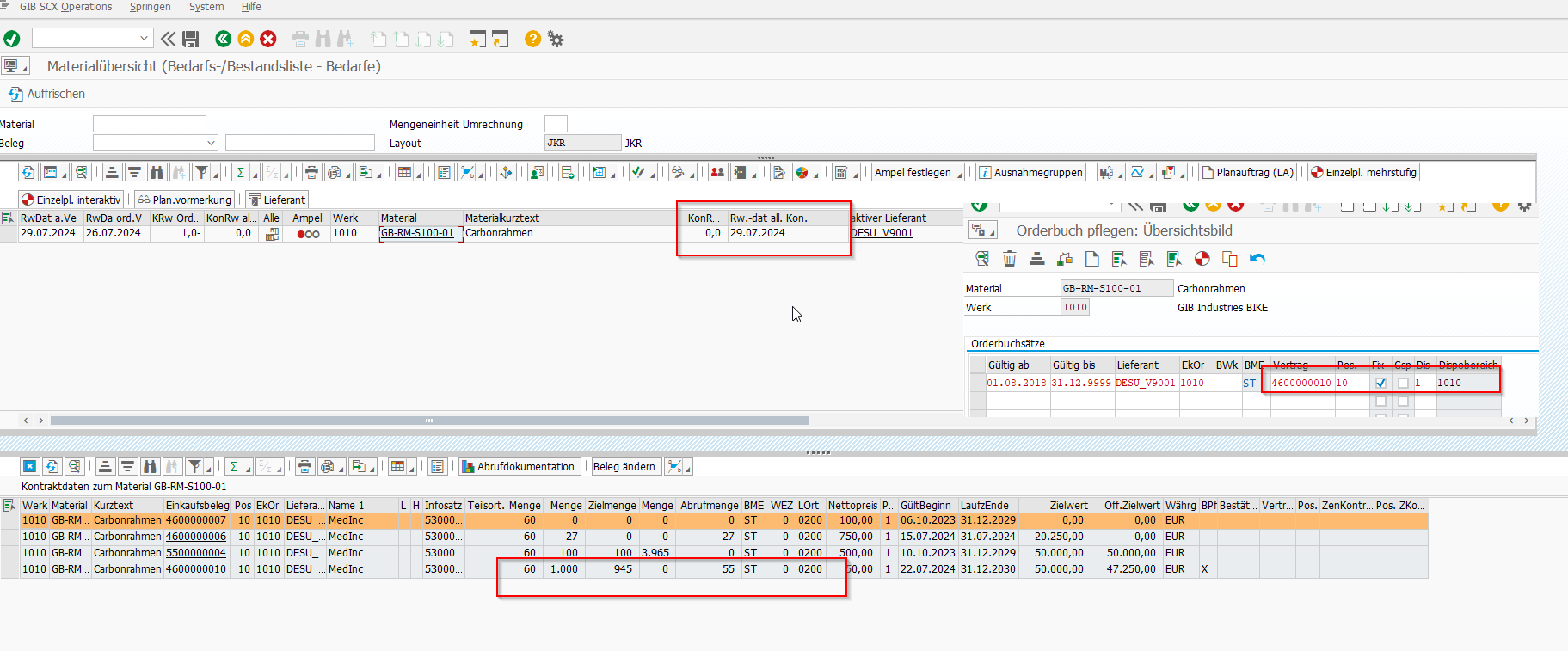The width and height of the screenshot is (1568, 651).
Task: Click the binoculars Find icon in upper grid toolbar
Action: [157, 172]
